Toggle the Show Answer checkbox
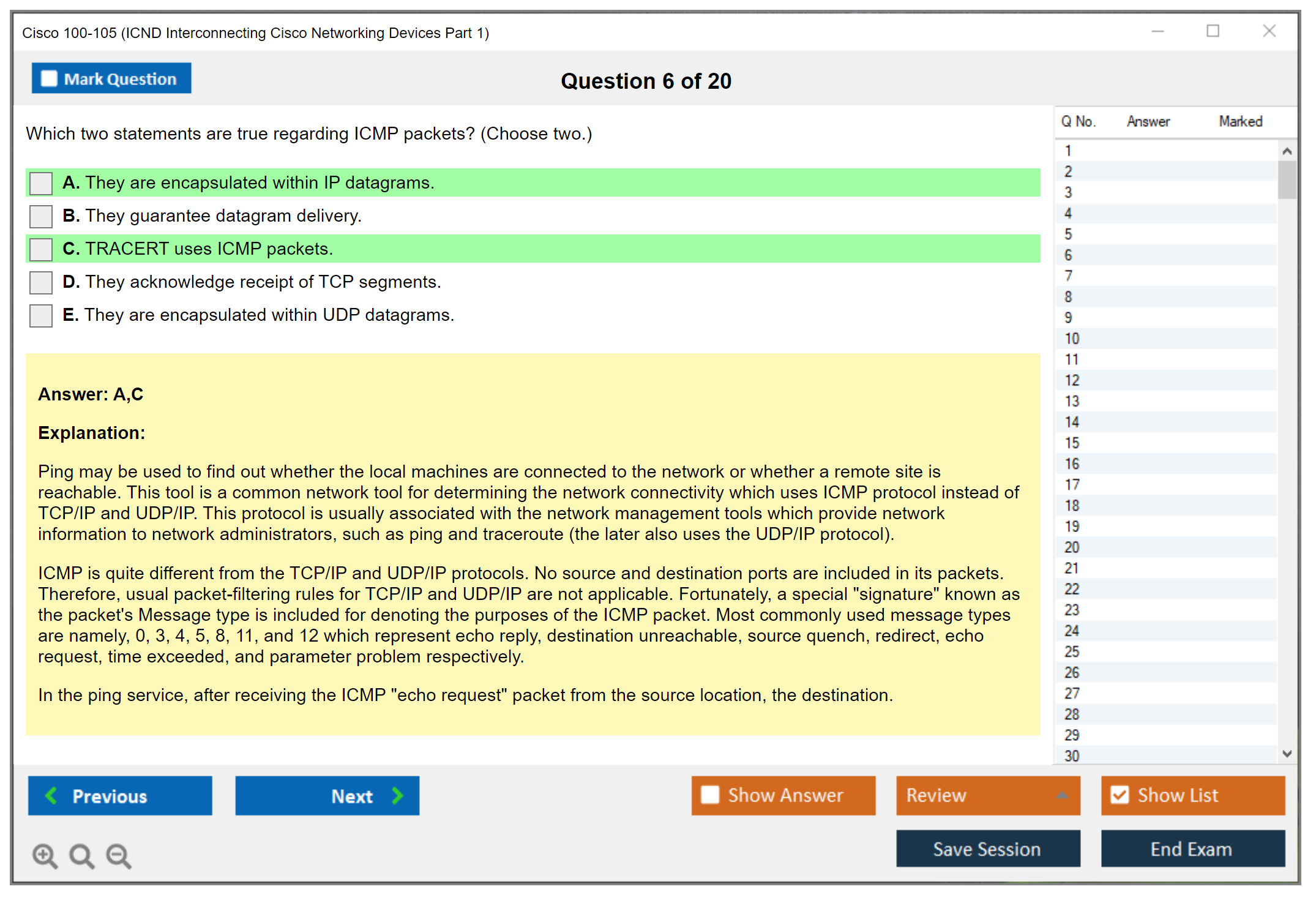Image resolution: width=1316 pixels, height=900 pixels. (710, 795)
